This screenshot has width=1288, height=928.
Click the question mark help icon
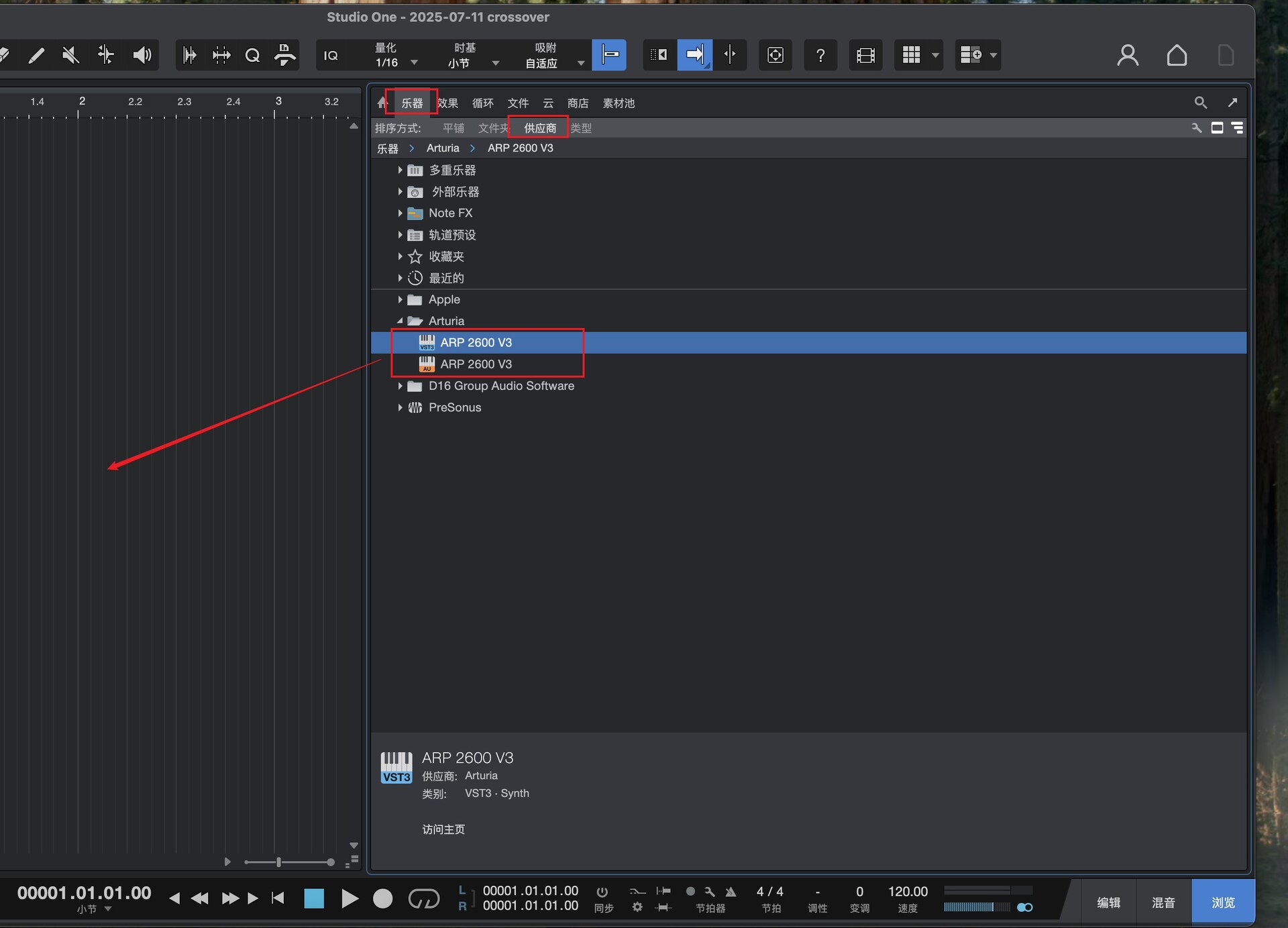[820, 55]
